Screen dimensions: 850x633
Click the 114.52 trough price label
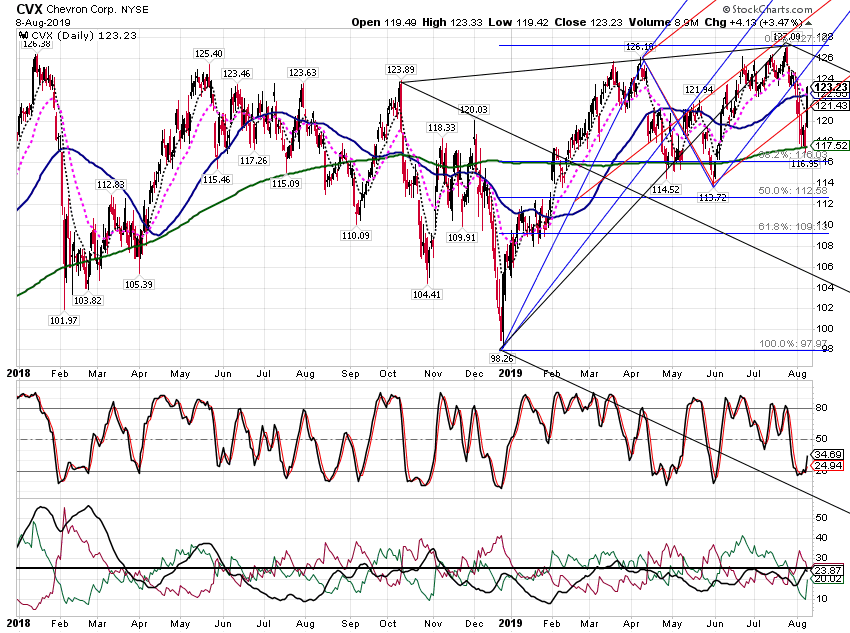tap(666, 189)
